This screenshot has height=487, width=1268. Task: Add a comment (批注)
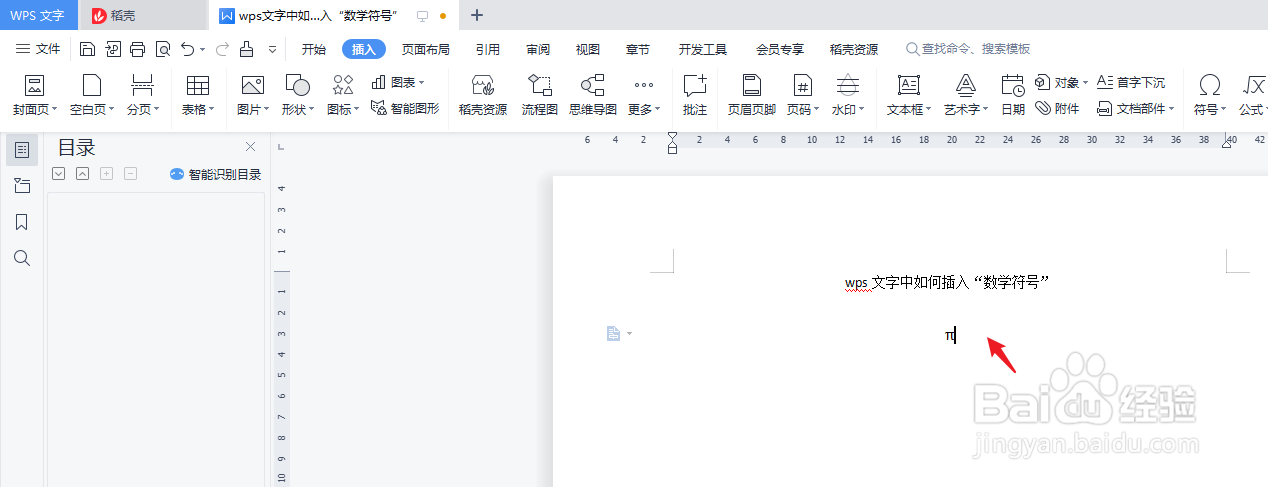(x=694, y=95)
